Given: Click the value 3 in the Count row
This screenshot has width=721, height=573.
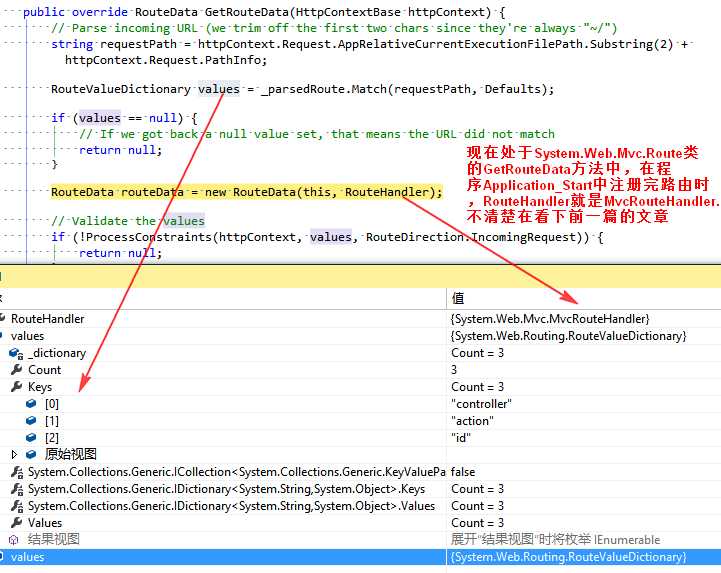Looking at the screenshot, I should (x=454, y=370).
